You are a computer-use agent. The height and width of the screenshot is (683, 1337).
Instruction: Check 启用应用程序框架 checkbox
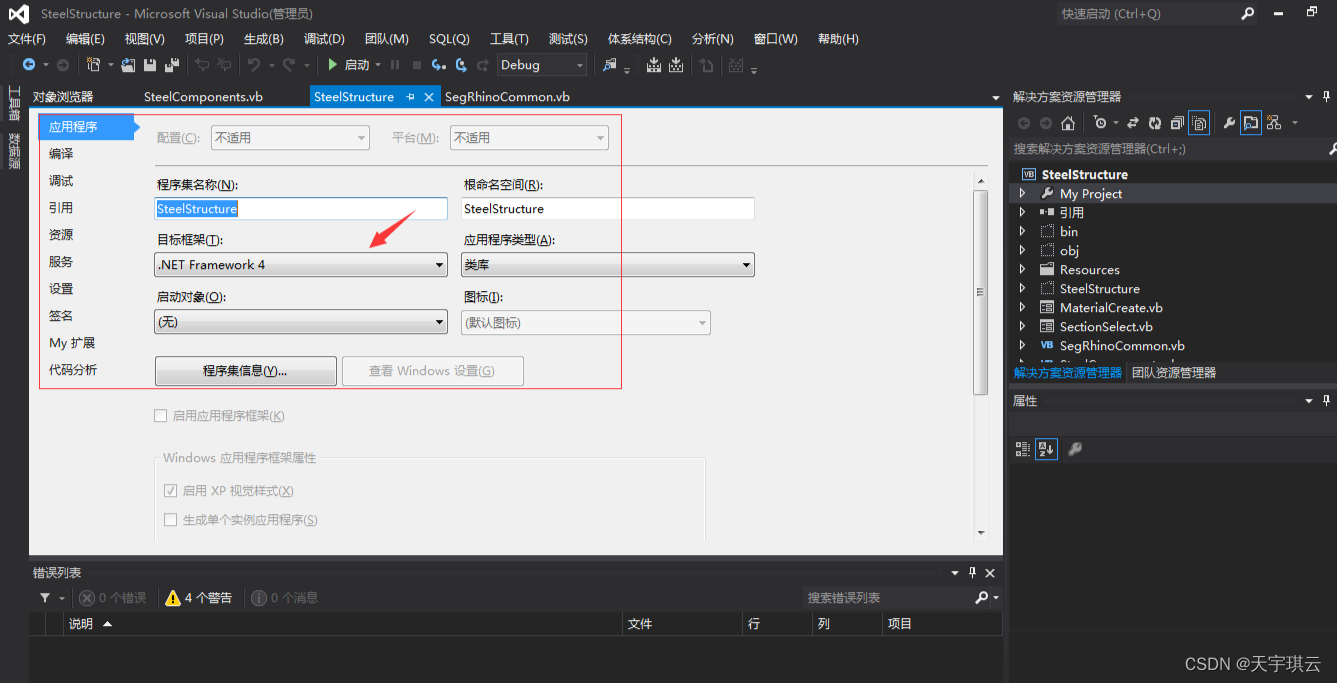point(160,416)
